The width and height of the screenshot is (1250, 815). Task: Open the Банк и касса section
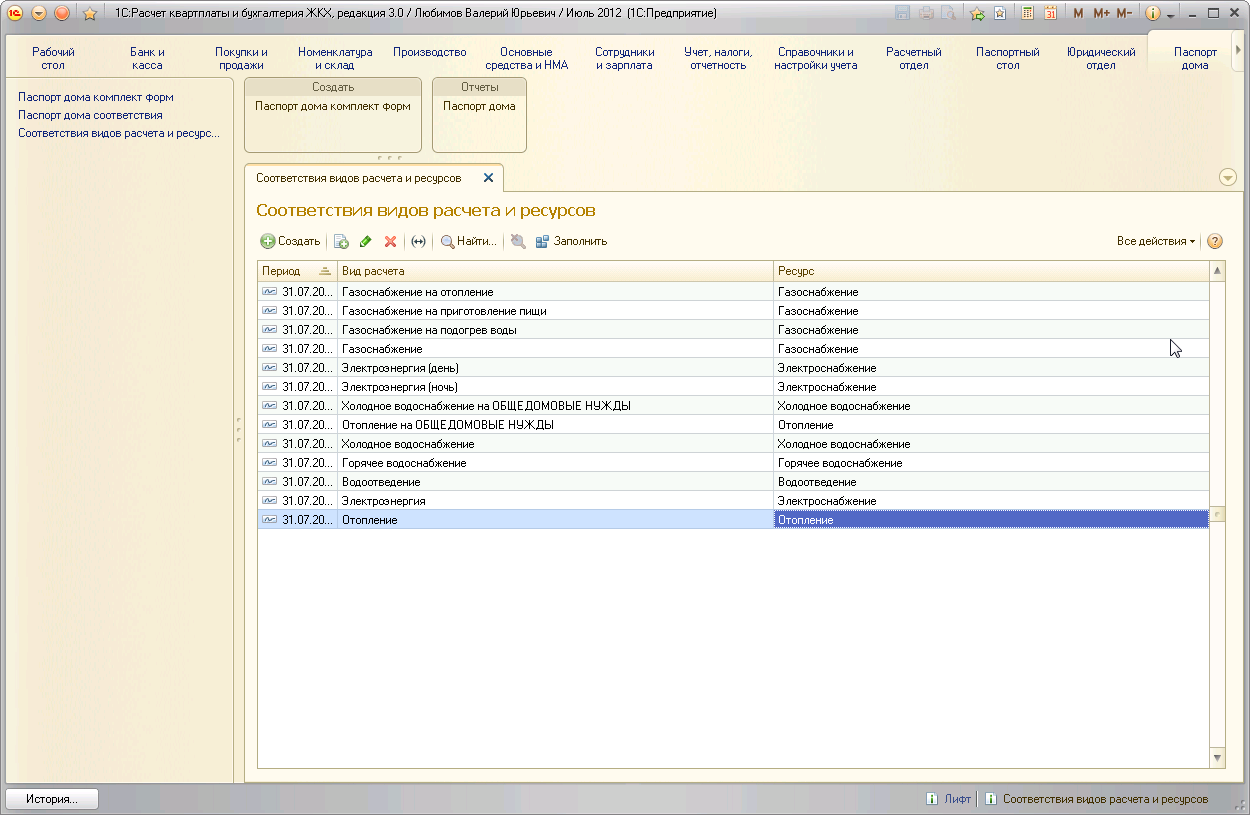click(x=147, y=58)
